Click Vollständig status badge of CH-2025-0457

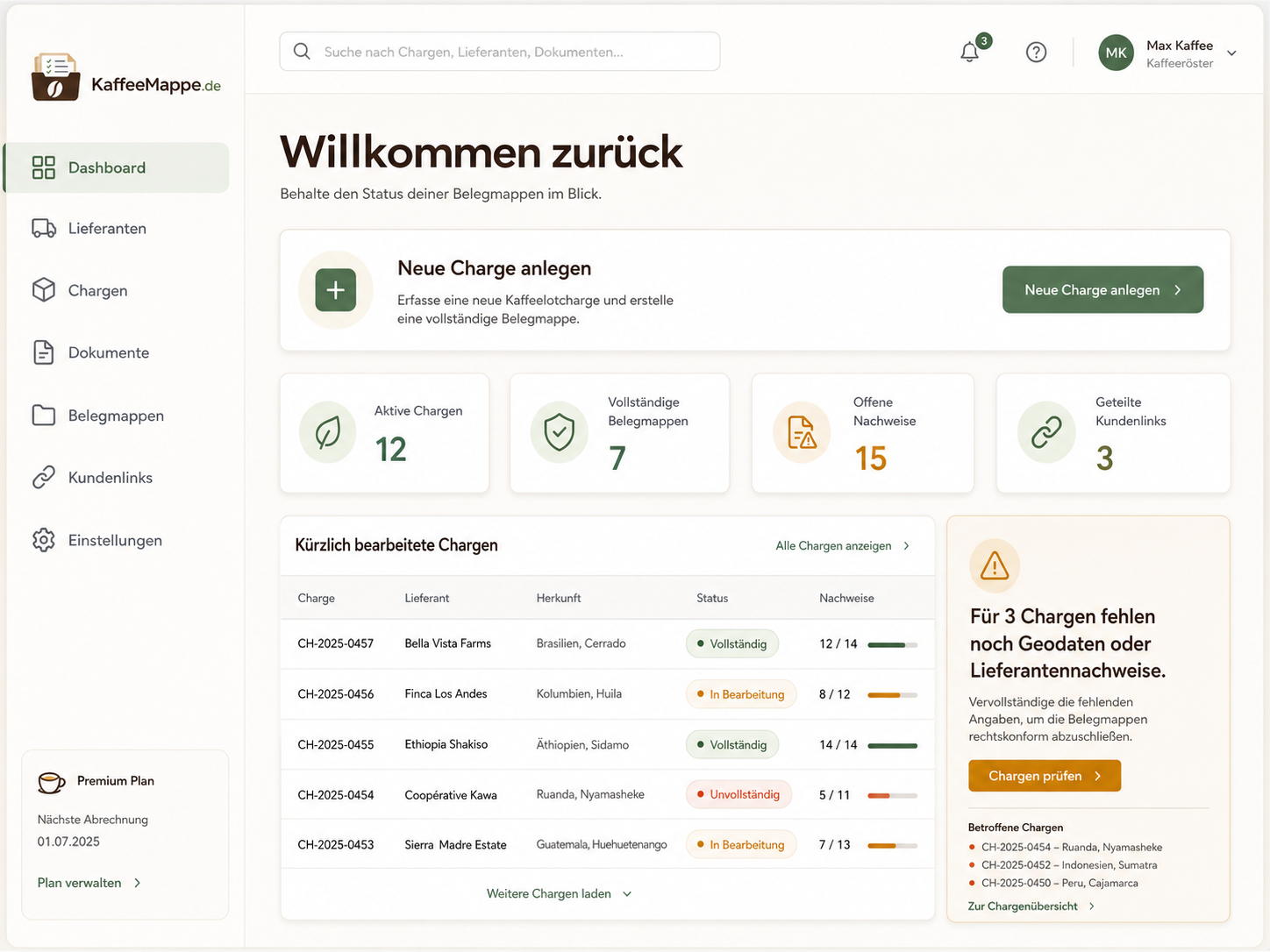tap(732, 643)
